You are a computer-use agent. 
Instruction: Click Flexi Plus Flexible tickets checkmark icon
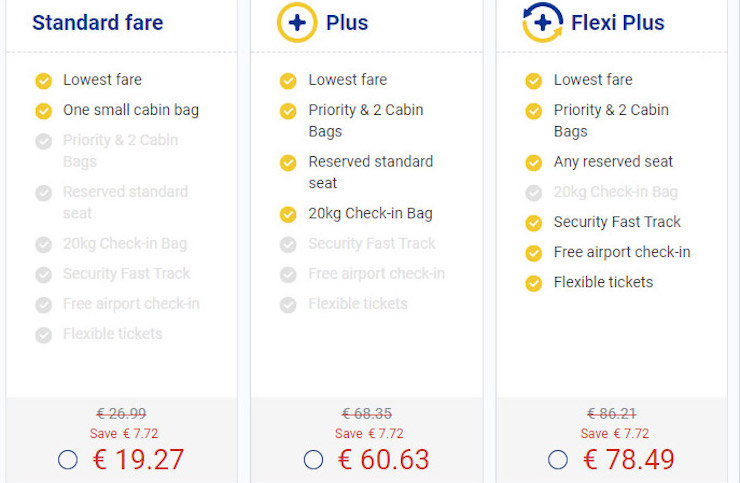tap(534, 283)
